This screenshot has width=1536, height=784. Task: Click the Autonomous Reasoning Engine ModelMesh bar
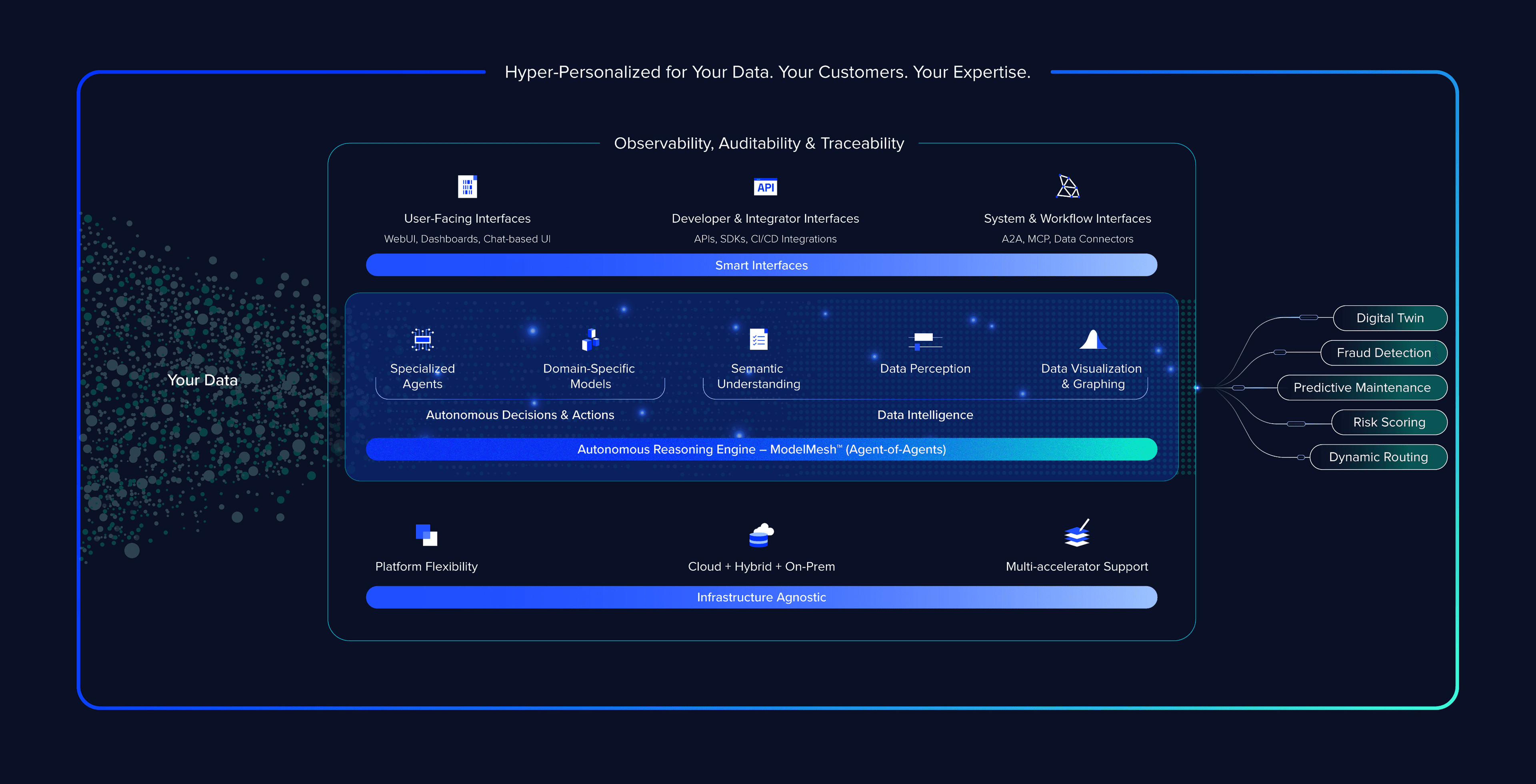761,450
